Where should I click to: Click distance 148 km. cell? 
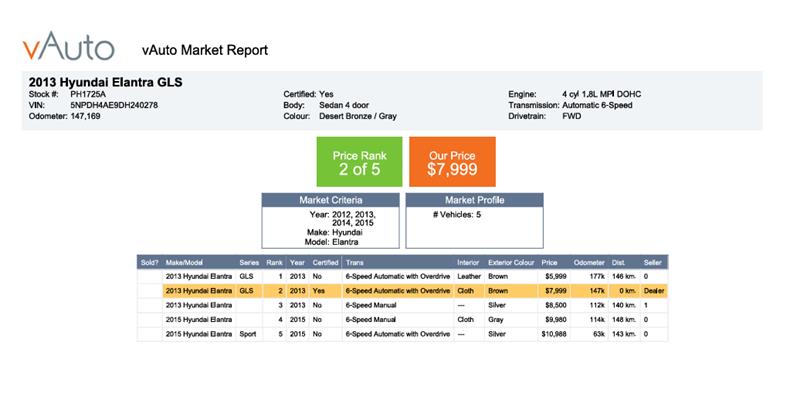[624, 320]
